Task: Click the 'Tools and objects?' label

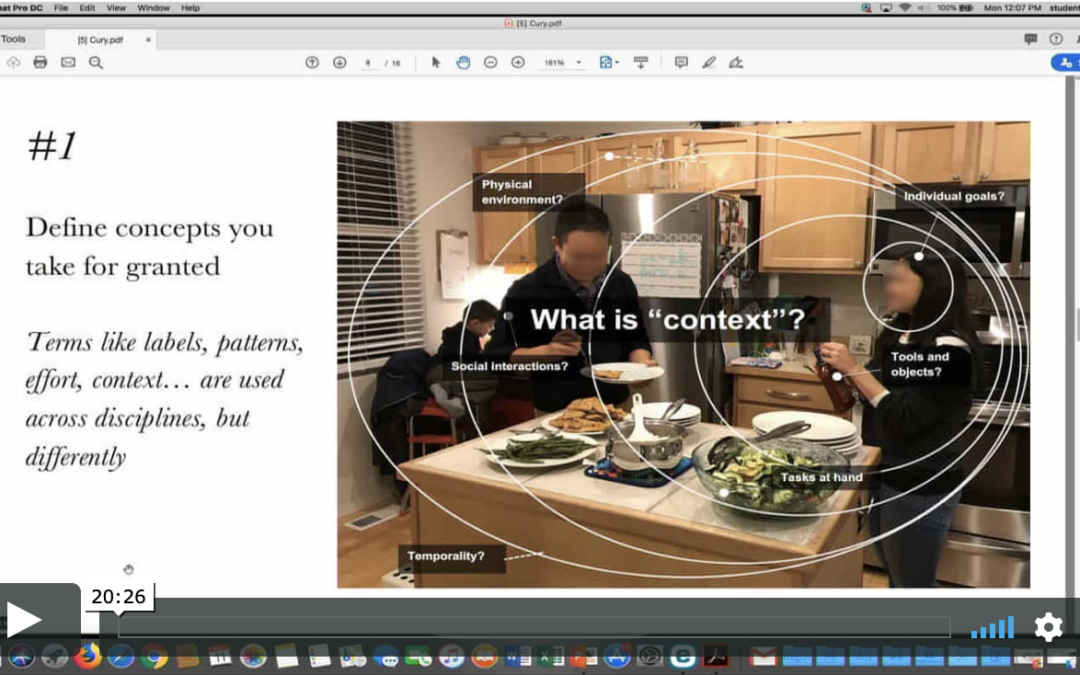Action: [x=920, y=364]
